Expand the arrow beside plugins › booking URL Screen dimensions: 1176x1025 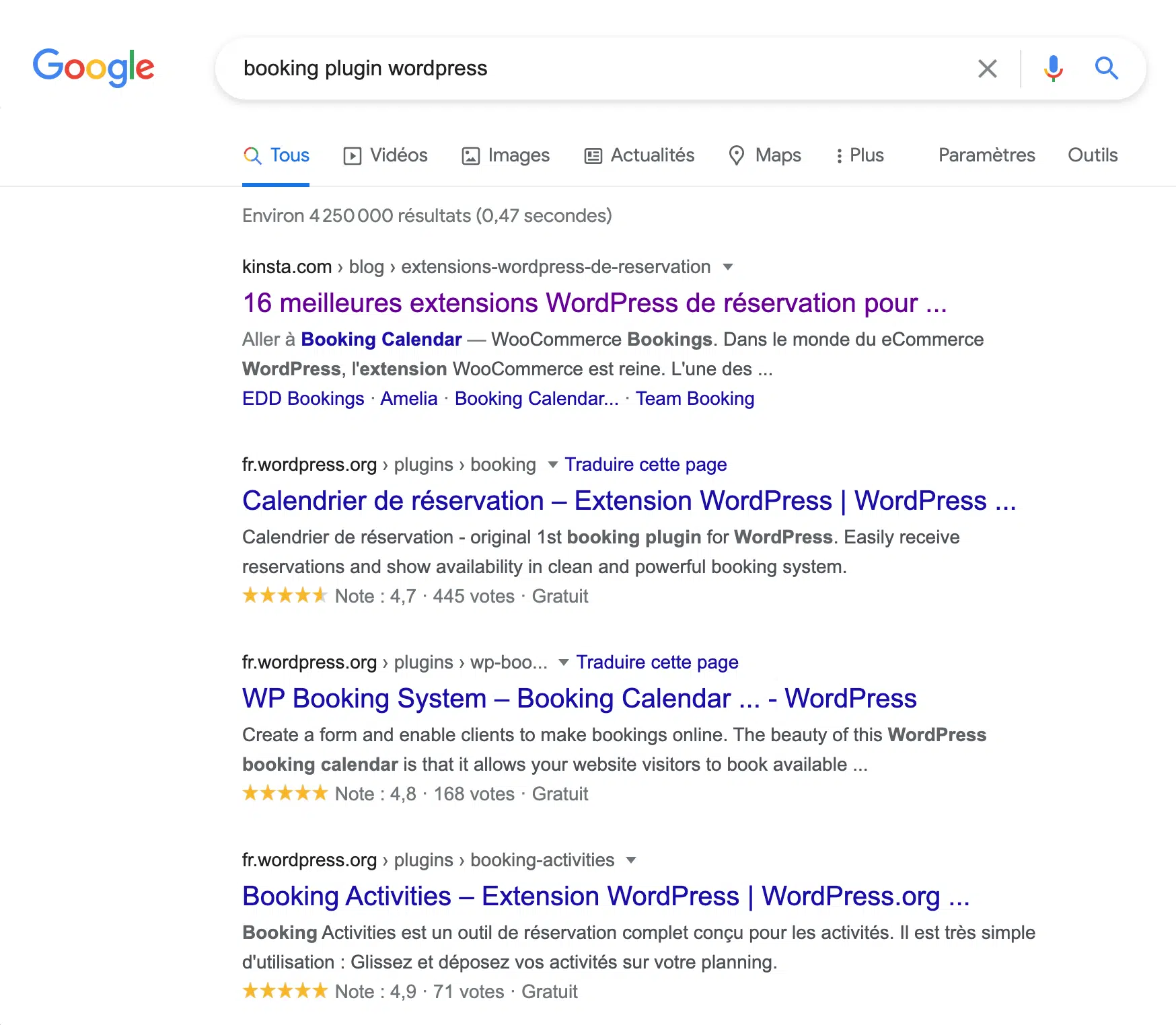pos(552,465)
